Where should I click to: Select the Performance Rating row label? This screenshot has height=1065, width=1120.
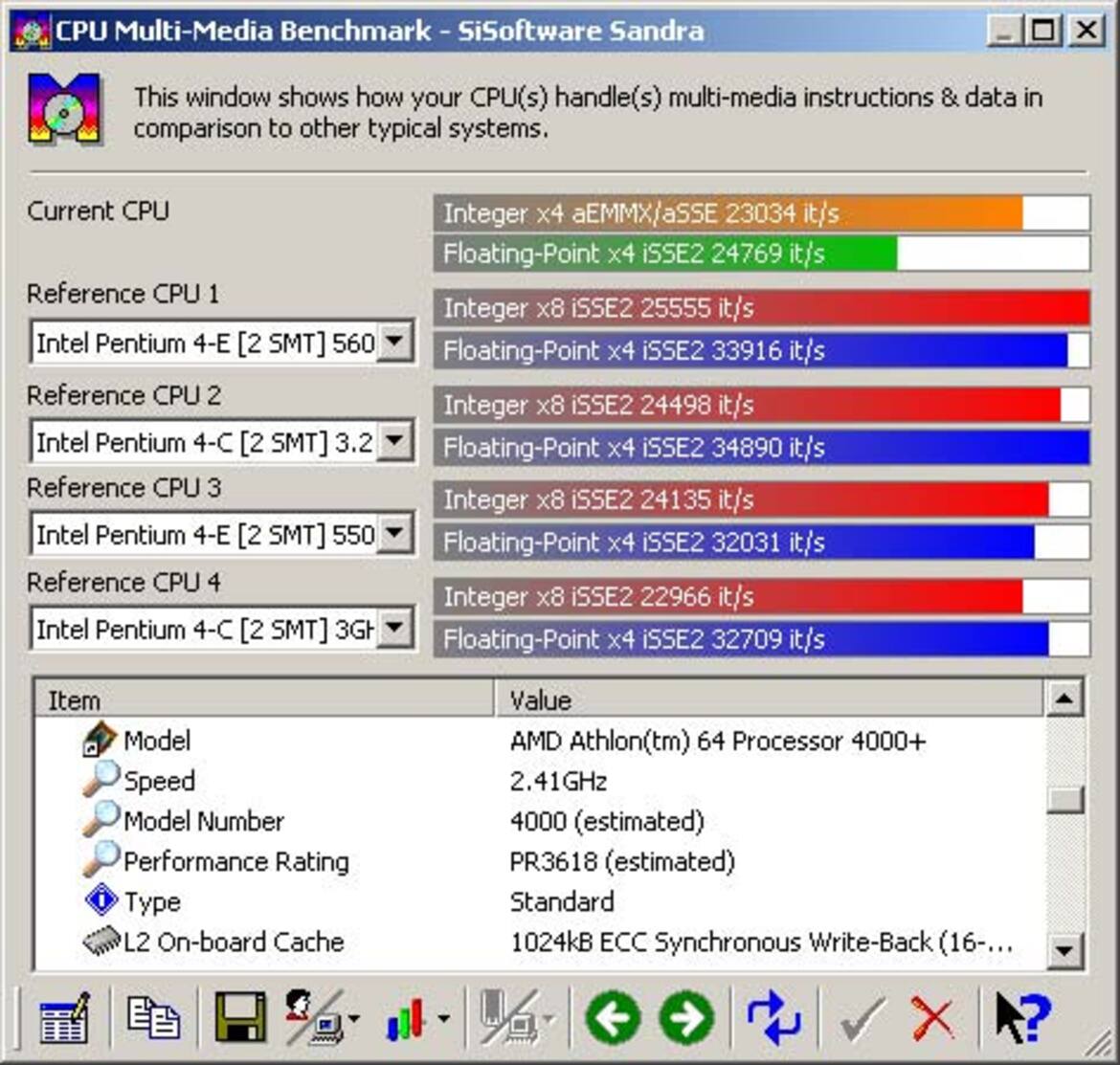tap(236, 861)
